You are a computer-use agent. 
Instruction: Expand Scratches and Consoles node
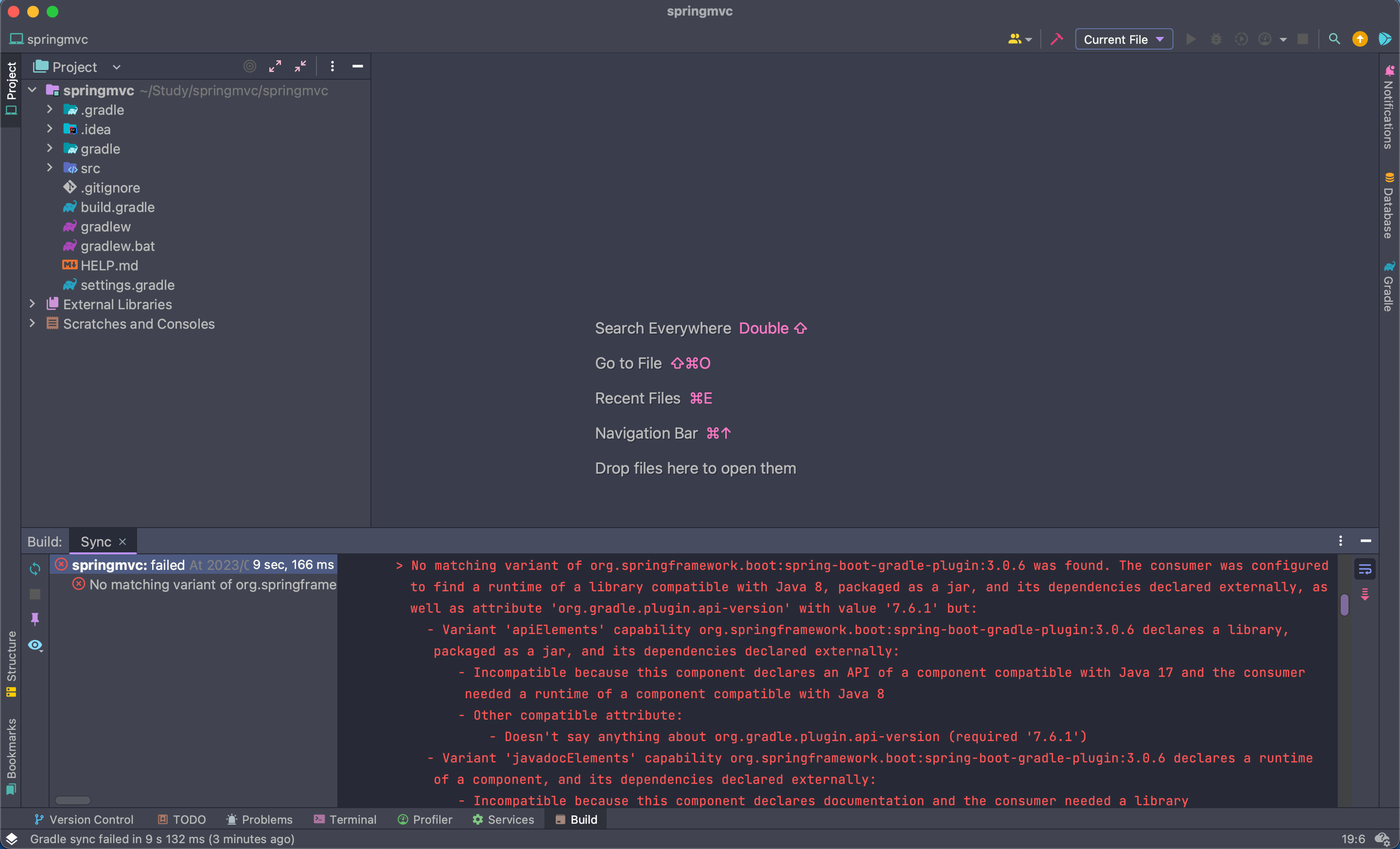33,323
